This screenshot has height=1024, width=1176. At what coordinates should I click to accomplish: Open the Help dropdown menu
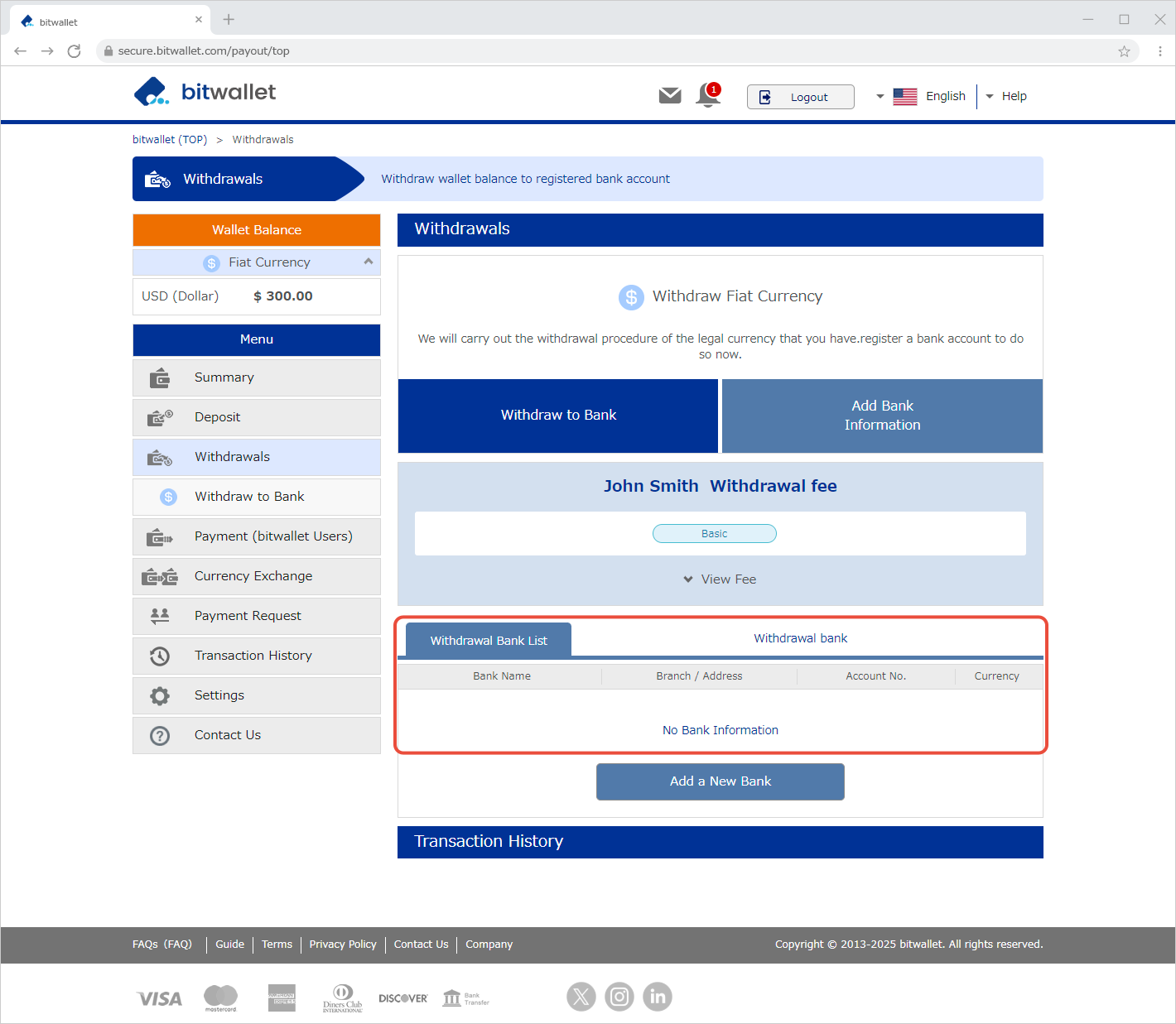click(x=1005, y=96)
